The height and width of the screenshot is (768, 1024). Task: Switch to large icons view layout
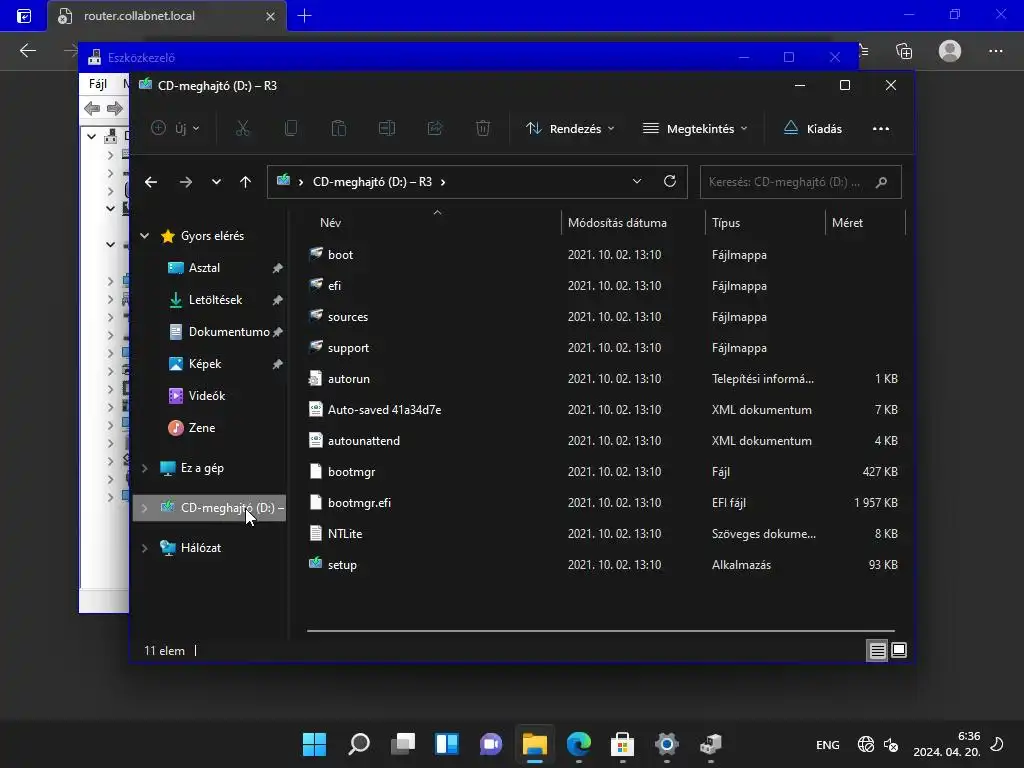tap(899, 650)
